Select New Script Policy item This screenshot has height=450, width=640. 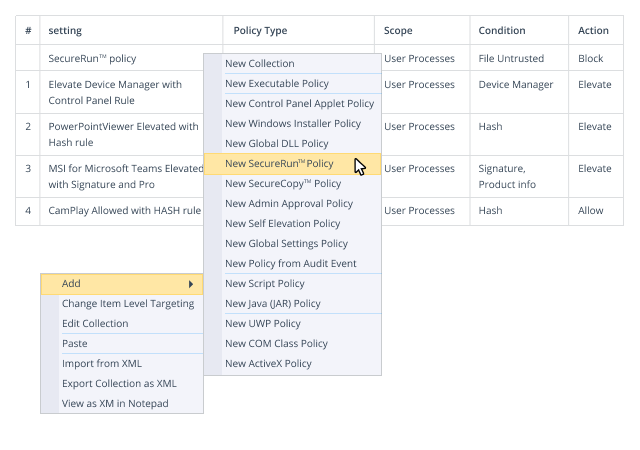(265, 284)
